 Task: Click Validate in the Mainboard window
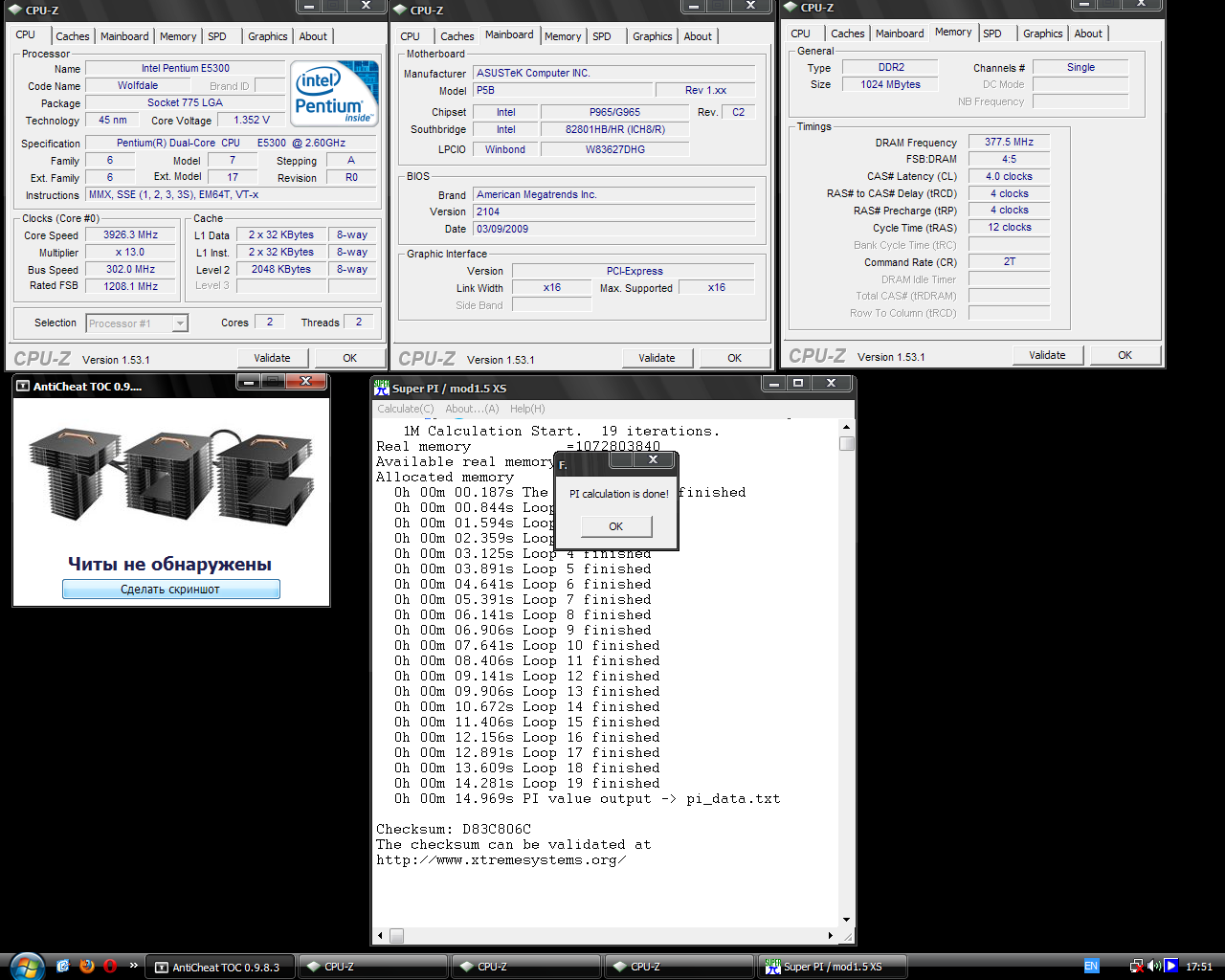(x=657, y=358)
